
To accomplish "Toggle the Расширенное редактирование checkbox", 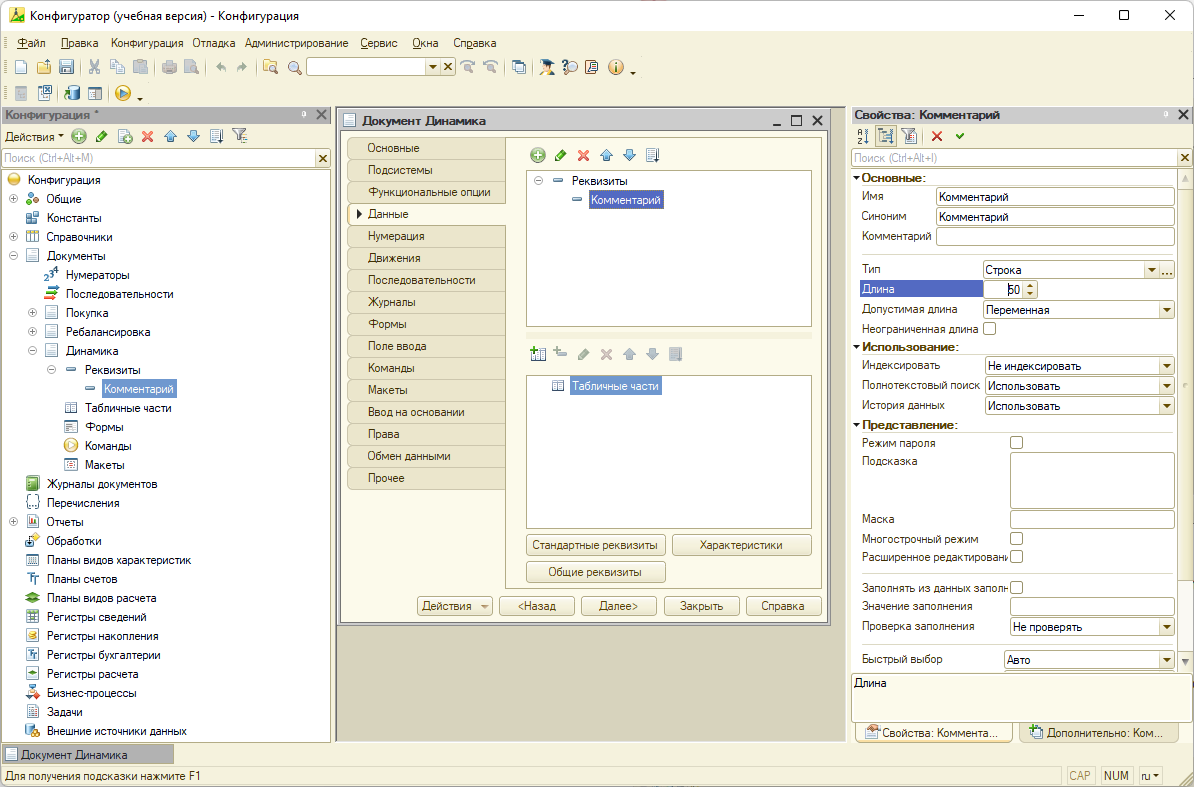I will coord(1016,557).
